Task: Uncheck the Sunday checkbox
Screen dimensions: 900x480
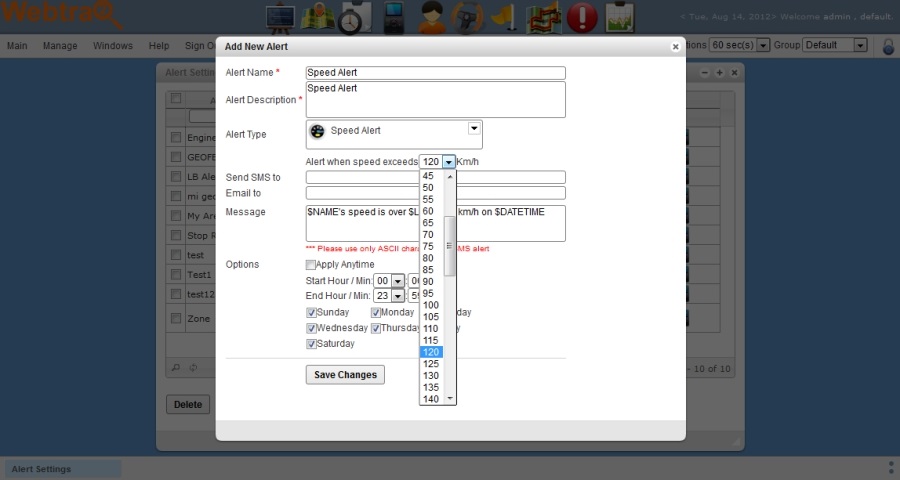Action: pyautogui.click(x=311, y=313)
